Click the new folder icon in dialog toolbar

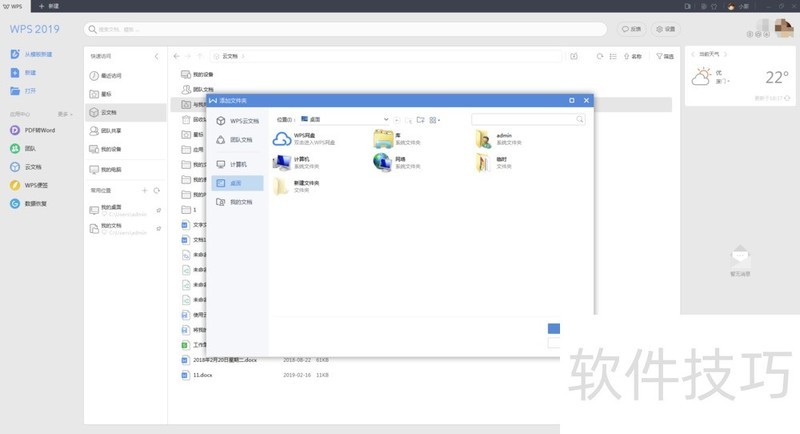click(420, 120)
